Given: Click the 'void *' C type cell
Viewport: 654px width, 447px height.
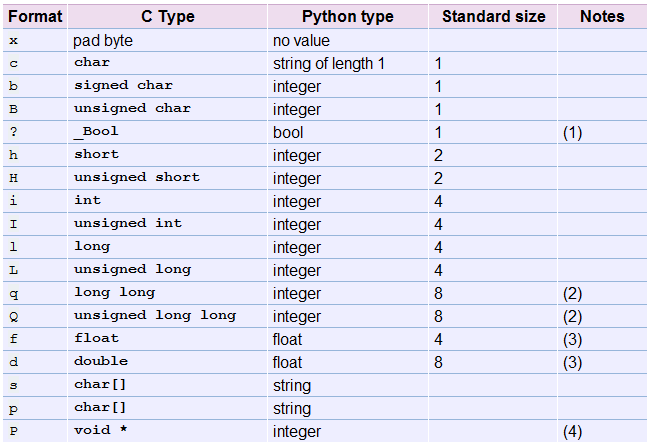Looking at the screenshot, I should pos(98,431).
